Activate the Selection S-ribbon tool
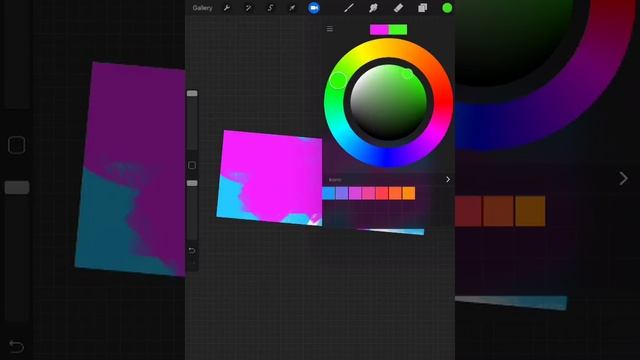The image size is (640, 360). (270, 8)
